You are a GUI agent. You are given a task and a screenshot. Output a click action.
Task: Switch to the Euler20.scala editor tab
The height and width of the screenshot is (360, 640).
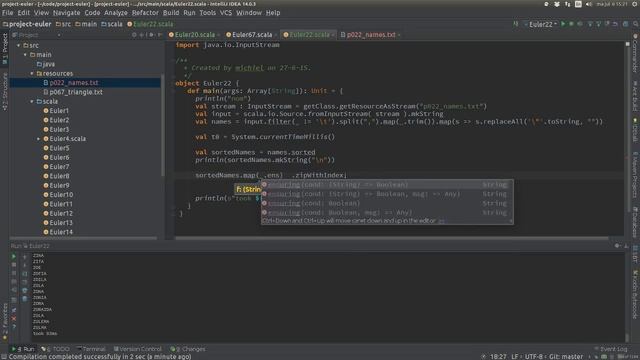pyautogui.click(x=194, y=35)
